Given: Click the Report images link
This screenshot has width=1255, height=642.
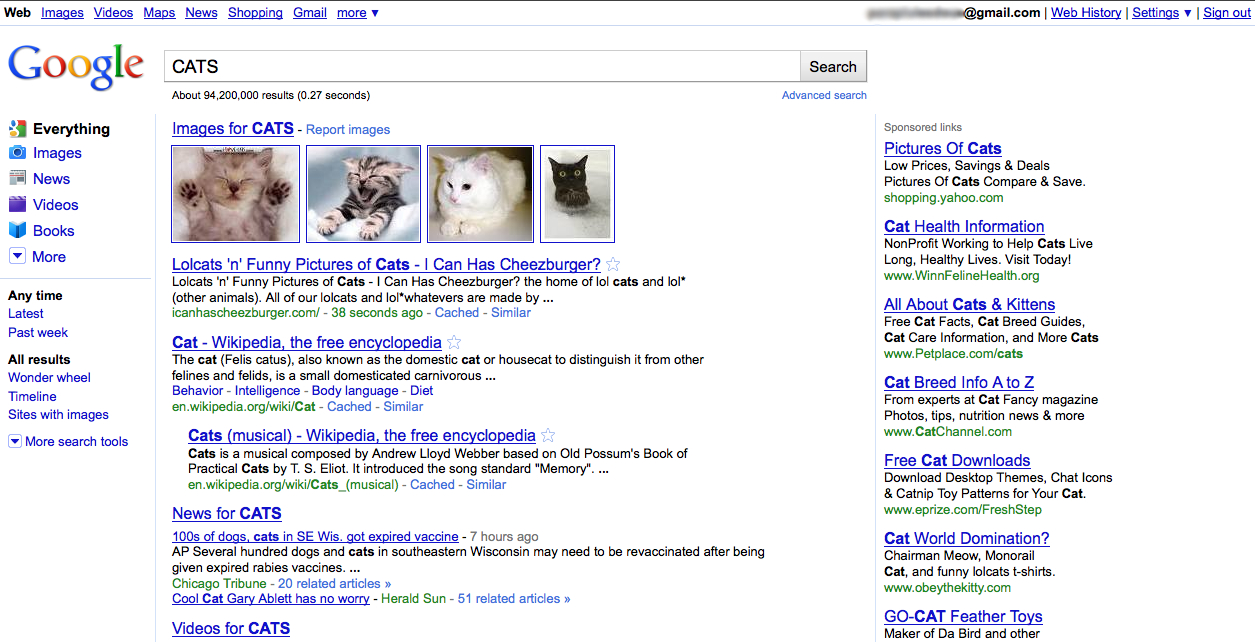Looking at the screenshot, I should [348, 129].
